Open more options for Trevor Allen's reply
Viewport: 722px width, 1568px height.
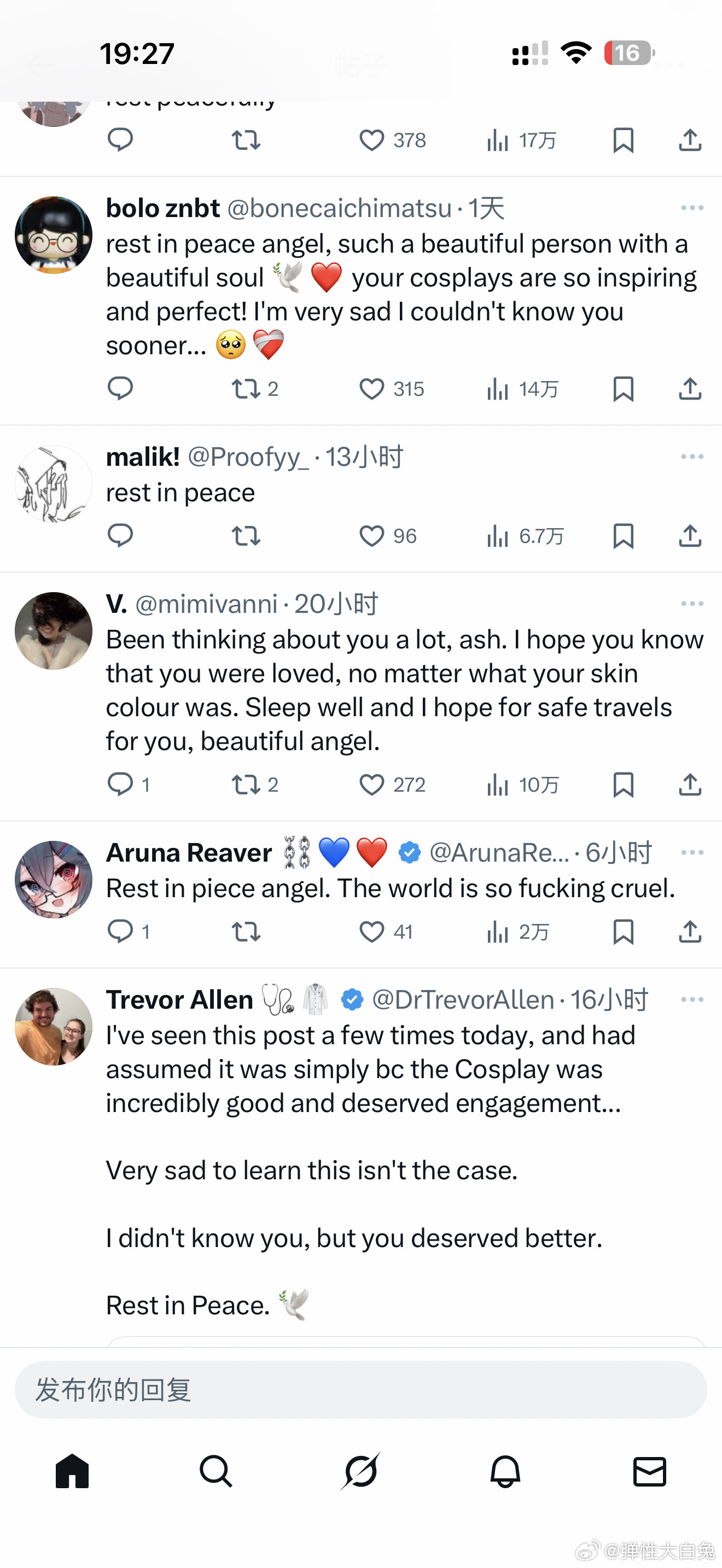pyautogui.click(x=692, y=999)
